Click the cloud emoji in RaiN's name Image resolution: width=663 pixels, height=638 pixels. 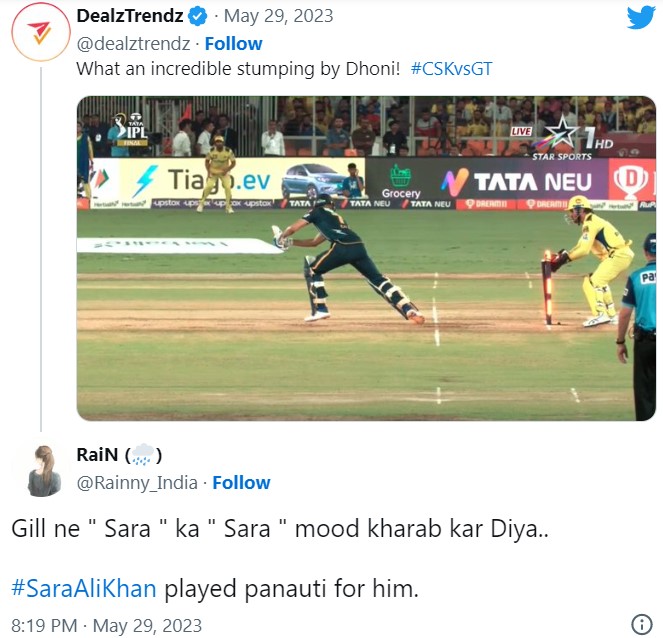(144, 455)
